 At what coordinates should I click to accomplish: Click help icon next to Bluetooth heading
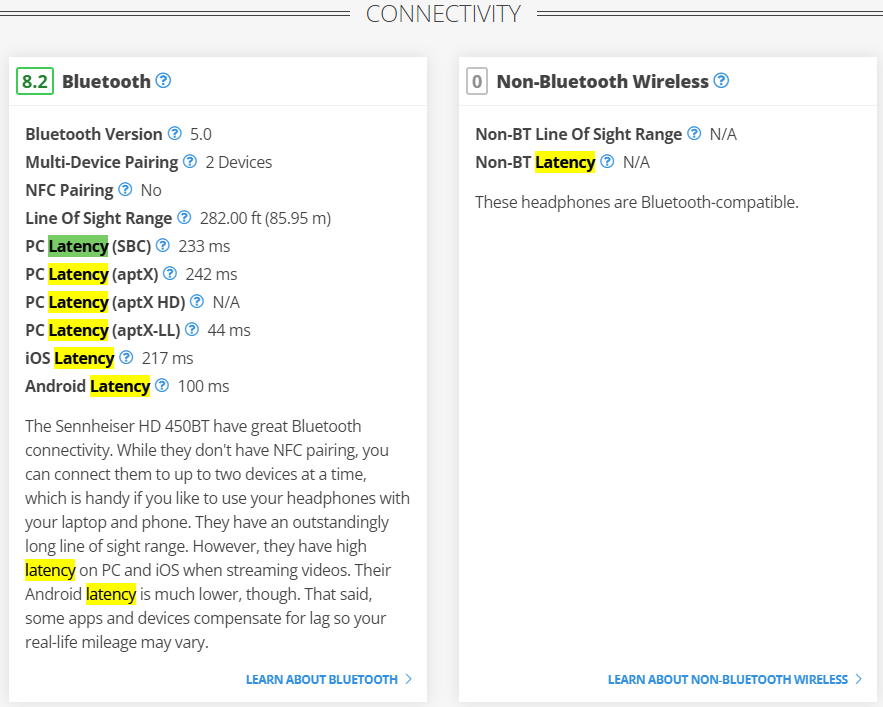(163, 81)
